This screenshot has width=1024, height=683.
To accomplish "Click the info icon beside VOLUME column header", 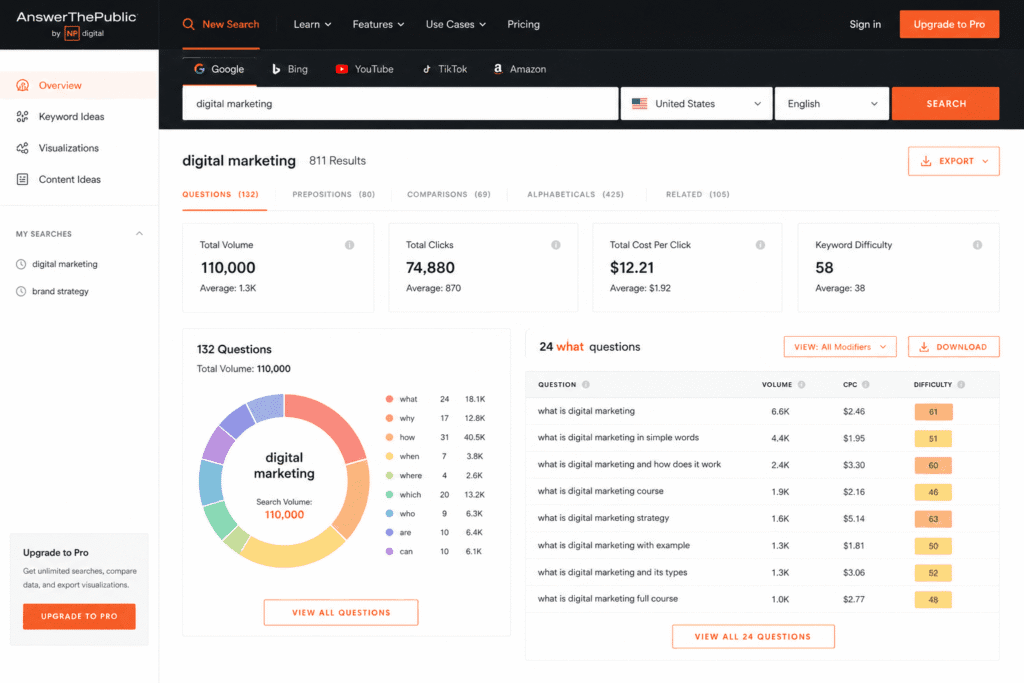I will [x=801, y=385].
